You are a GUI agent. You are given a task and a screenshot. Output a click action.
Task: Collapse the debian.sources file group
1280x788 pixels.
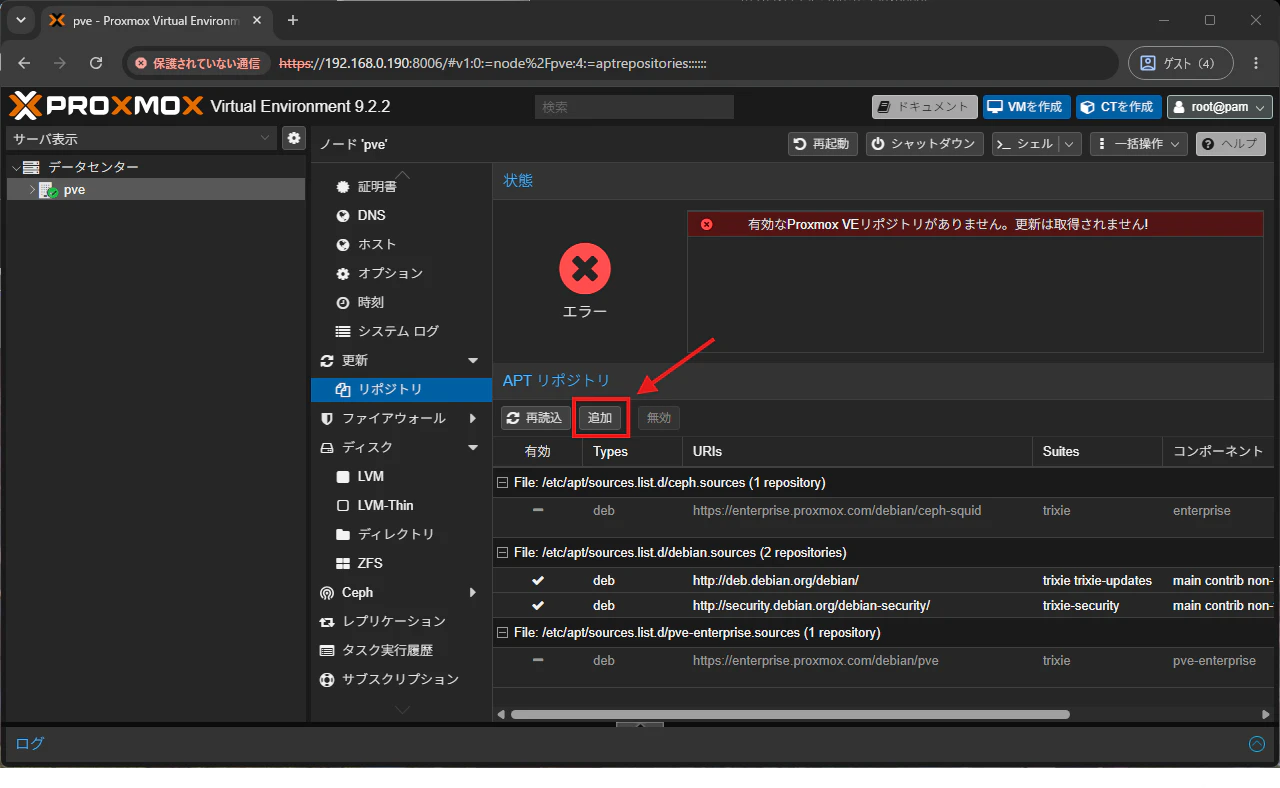point(503,553)
